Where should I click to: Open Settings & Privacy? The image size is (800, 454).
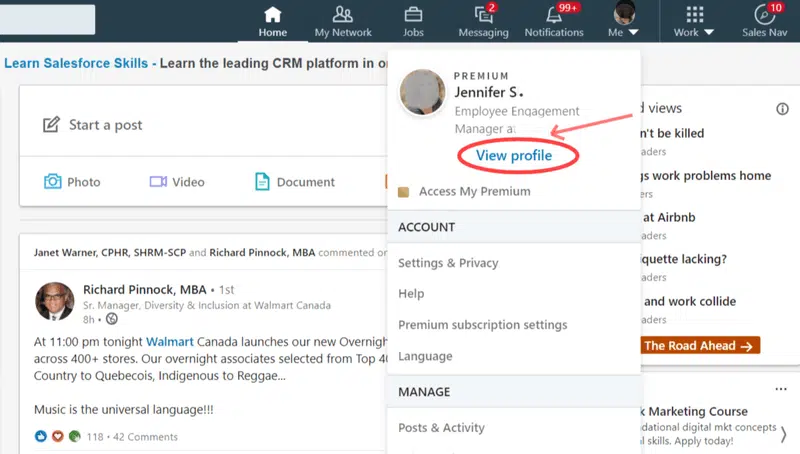click(x=448, y=263)
